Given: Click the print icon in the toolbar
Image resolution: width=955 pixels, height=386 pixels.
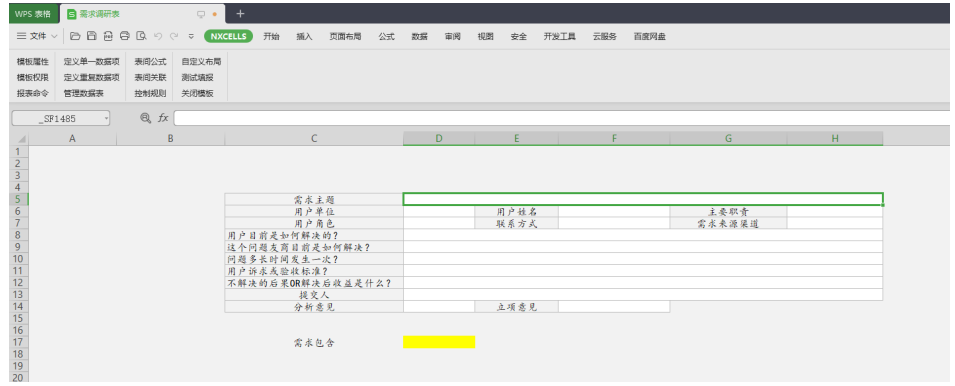Looking at the screenshot, I should 124,37.
